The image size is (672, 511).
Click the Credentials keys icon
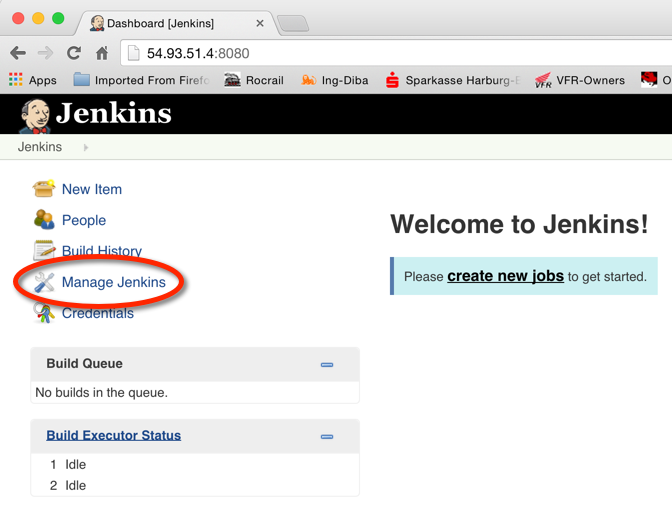click(44, 313)
